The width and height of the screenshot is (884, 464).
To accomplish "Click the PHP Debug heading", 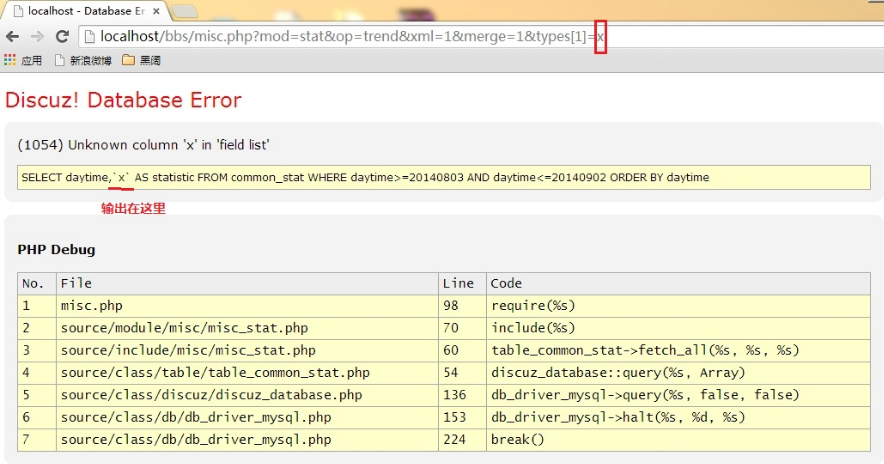I will tap(56, 250).
